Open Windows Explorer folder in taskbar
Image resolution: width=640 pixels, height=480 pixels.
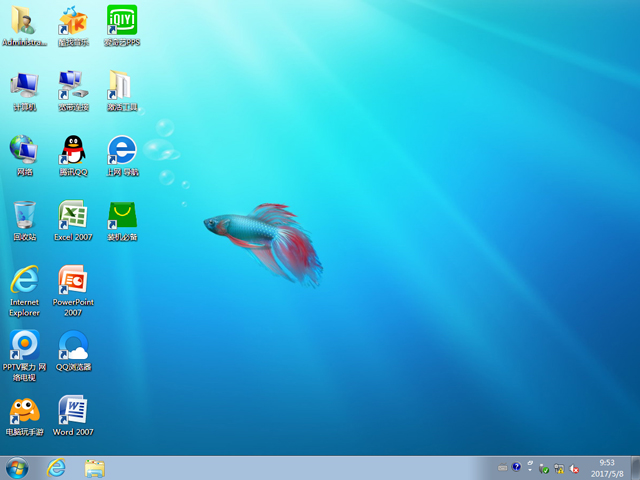click(x=95, y=468)
